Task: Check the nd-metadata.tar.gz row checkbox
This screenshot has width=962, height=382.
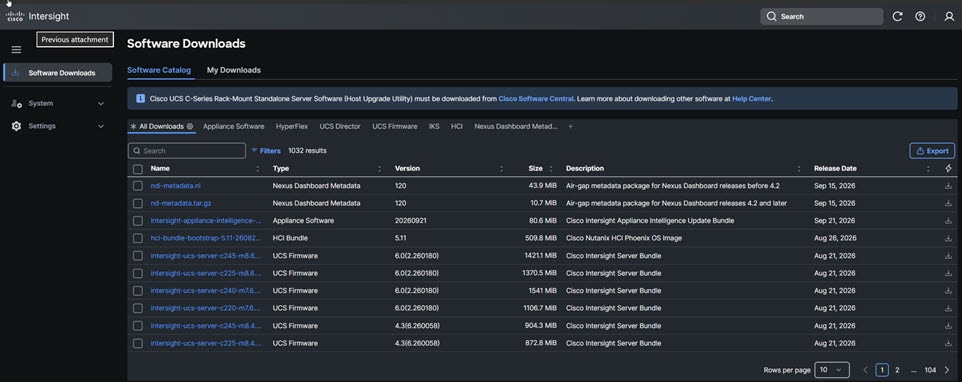Action: pyautogui.click(x=137, y=203)
